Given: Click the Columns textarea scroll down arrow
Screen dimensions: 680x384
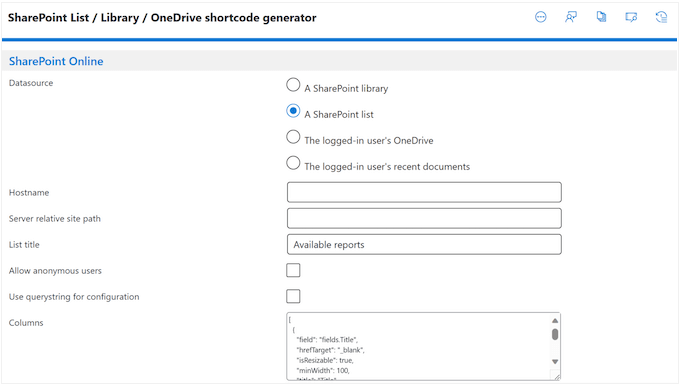Looking at the screenshot, I should [555, 361].
